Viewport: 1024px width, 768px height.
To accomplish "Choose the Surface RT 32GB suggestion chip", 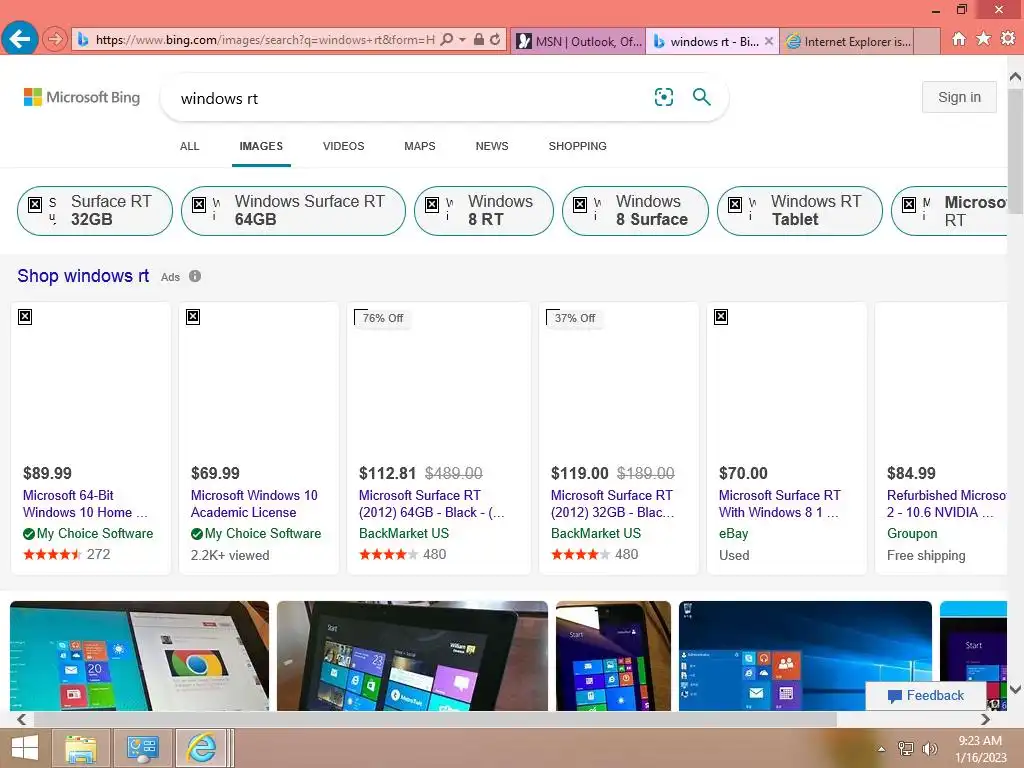I will point(95,210).
